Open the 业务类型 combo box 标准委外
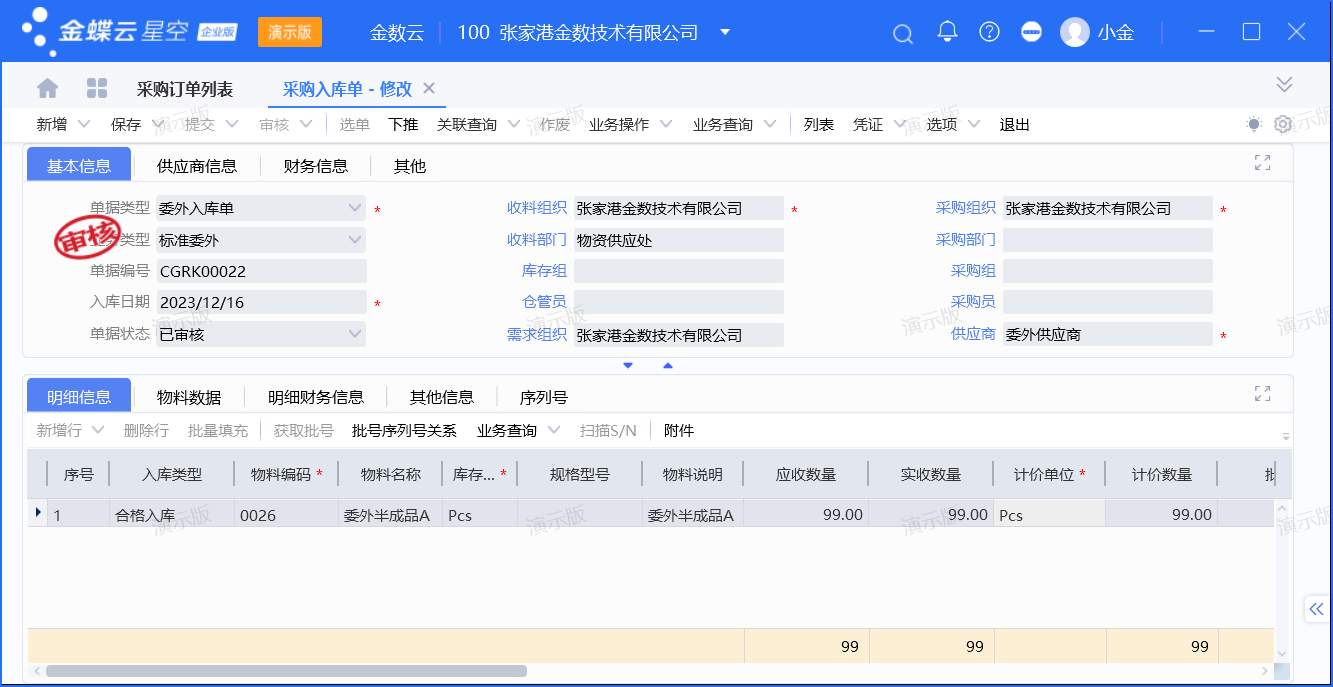The image size is (1333, 687). [x=261, y=240]
